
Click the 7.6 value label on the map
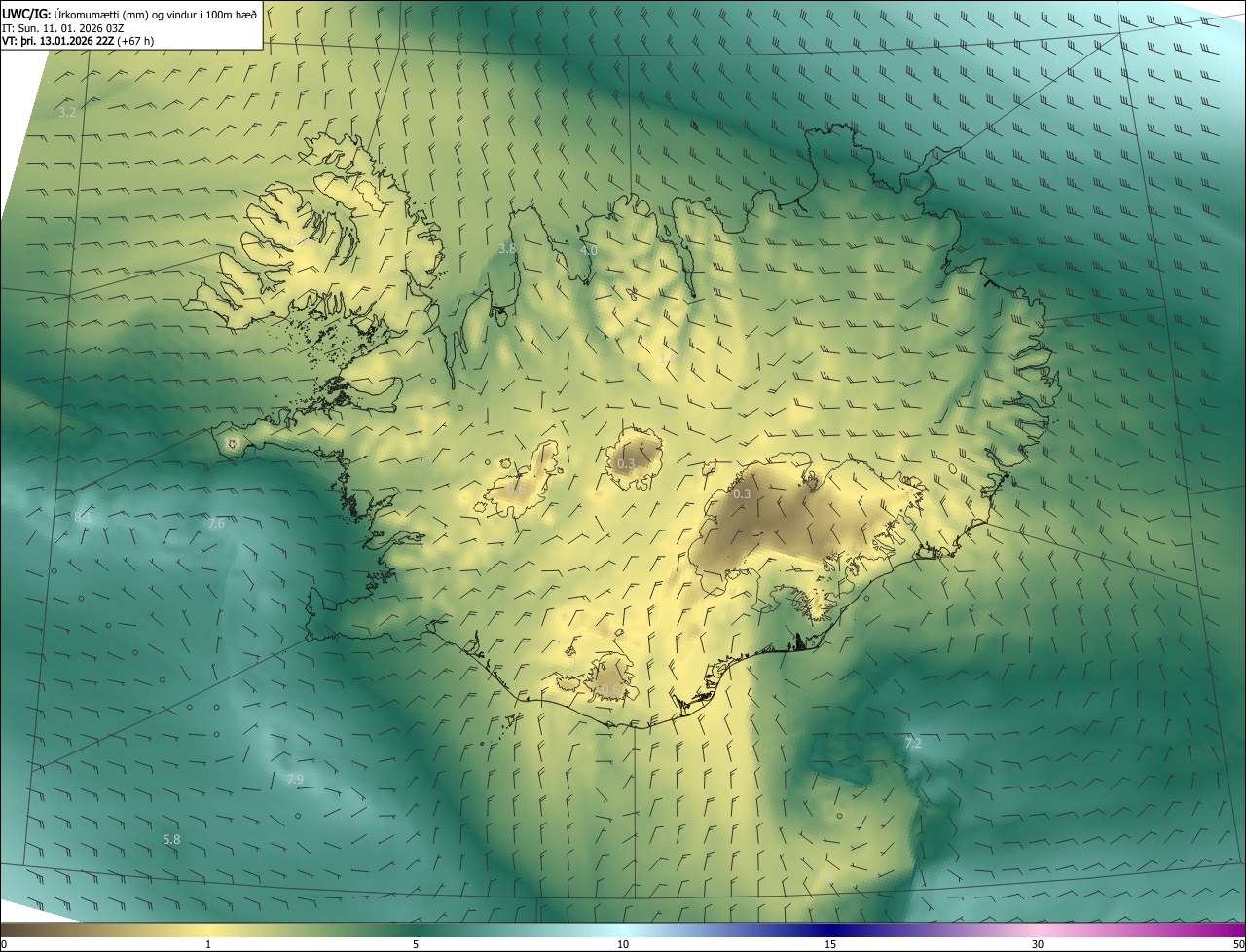[x=216, y=524]
